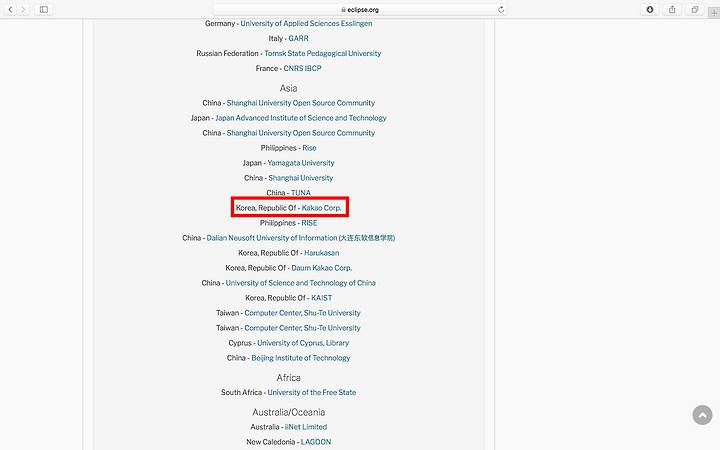Open the Beijing Institute of Technology link
The width and height of the screenshot is (720, 450).
tap(301, 358)
